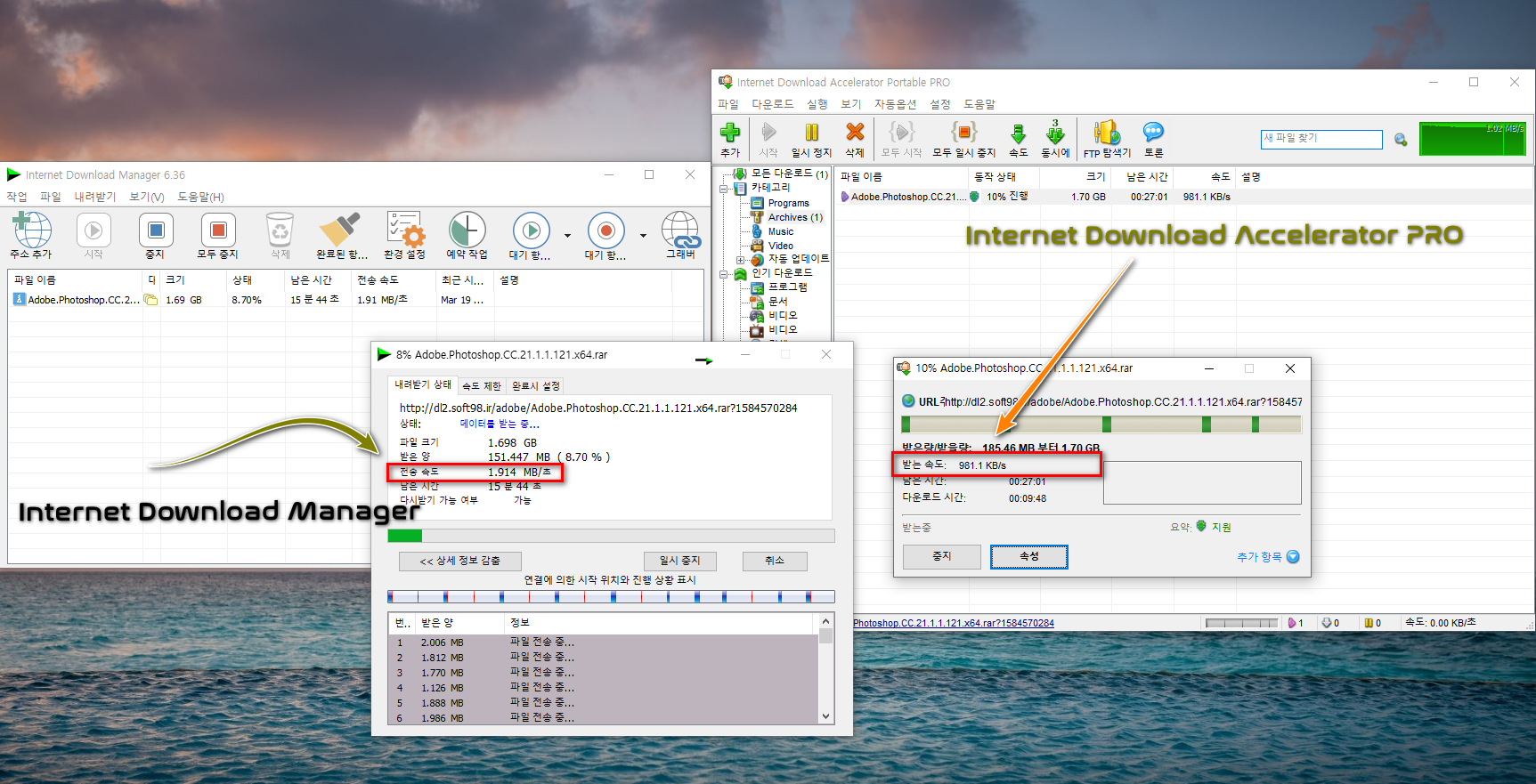Click the greyed 시작 icon in Accelerator toolbar
Viewport: 1536px width, 784px height.
coord(768,133)
